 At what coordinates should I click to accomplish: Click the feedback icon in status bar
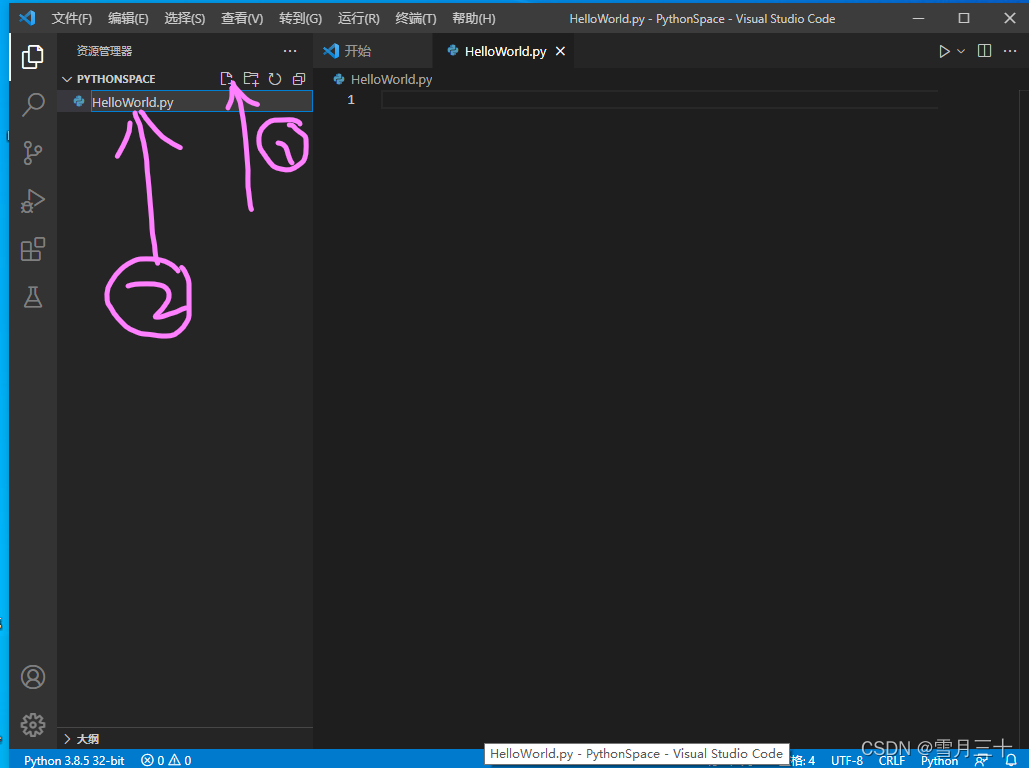point(982,760)
